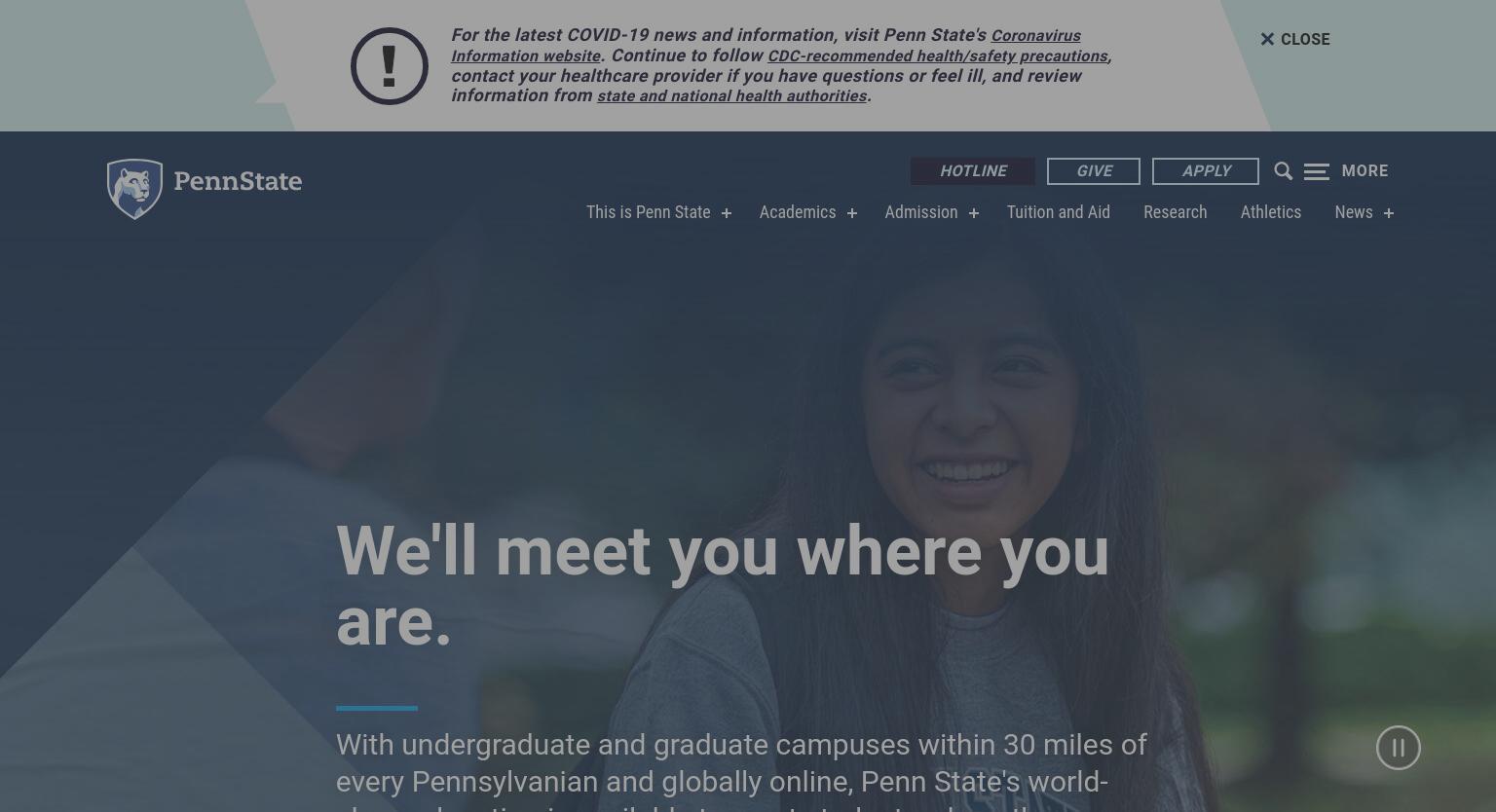Viewport: 1496px width, 812px height.
Task: Click the HOTLINE button
Action: click(x=973, y=171)
